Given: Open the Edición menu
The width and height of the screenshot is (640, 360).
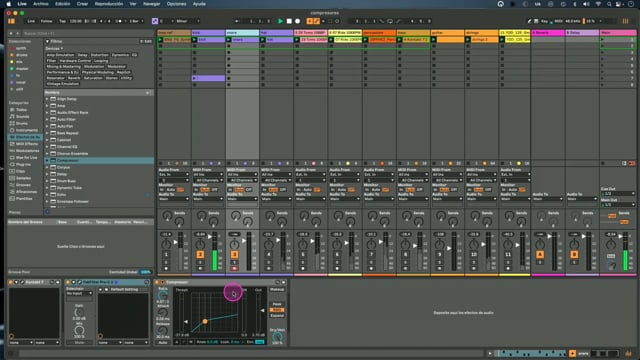Looking at the screenshot, I should pyautogui.click(x=62, y=4).
